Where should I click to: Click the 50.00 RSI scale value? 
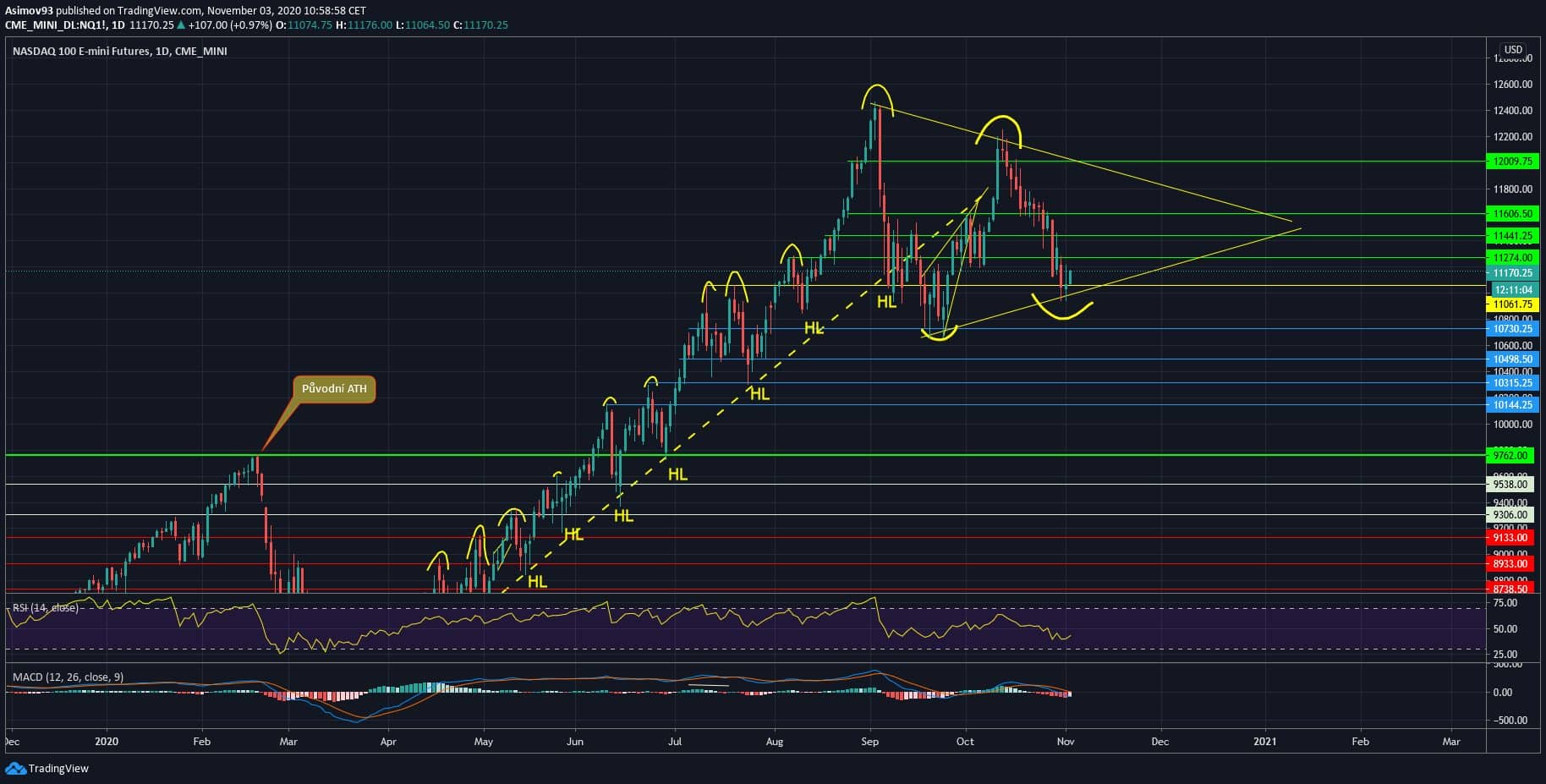1505,629
